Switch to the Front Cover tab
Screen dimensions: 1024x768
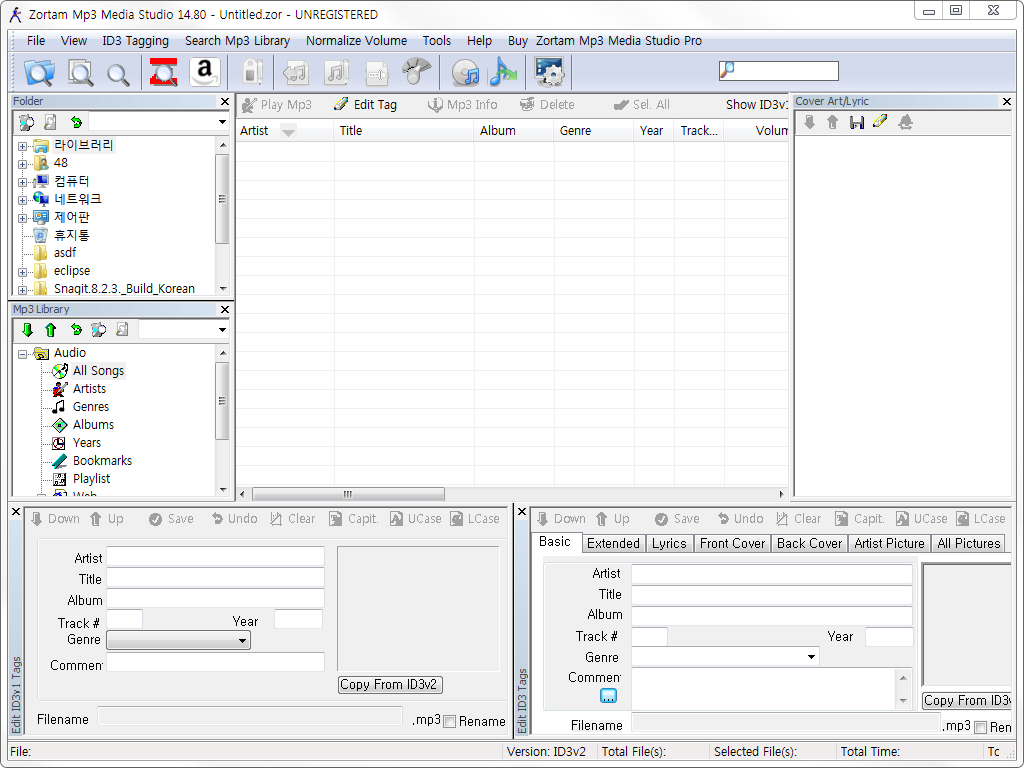(732, 543)
